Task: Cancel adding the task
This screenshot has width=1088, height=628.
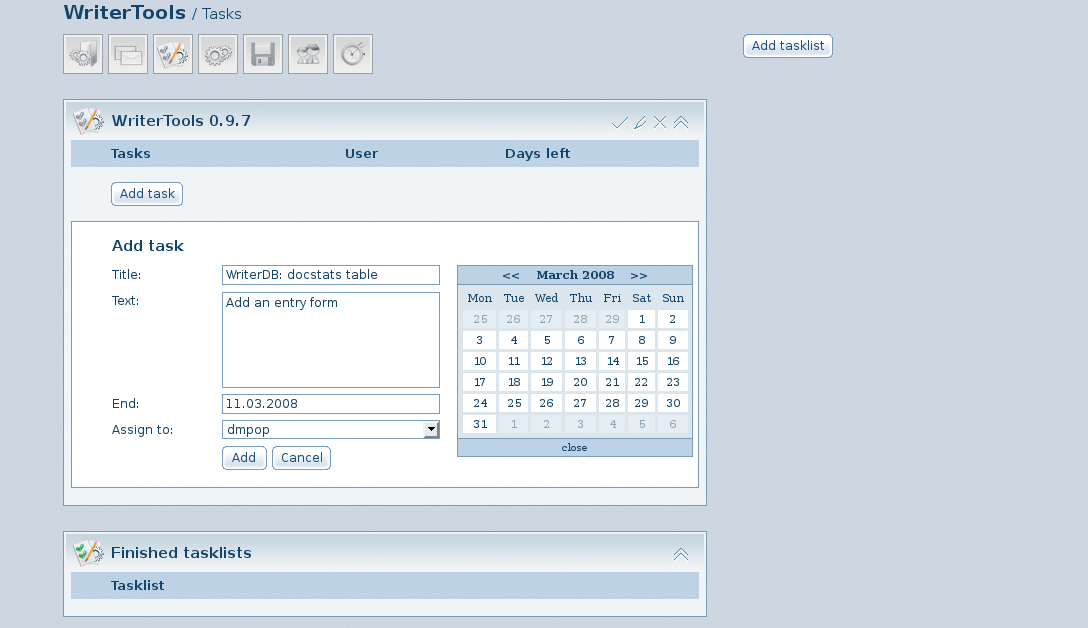Action: [302, 458]
